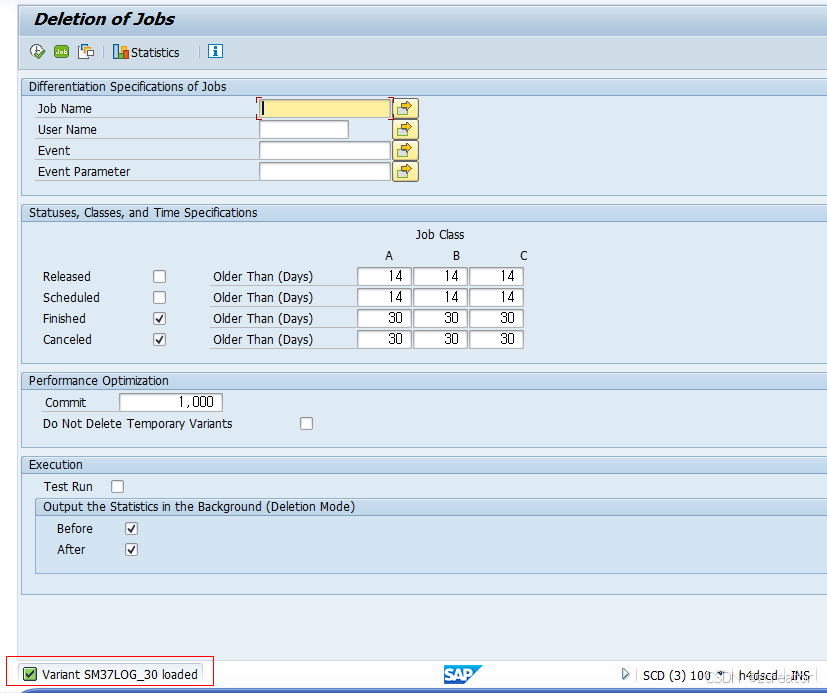827x693 pixels.
Task: Check the Scheduled jobs checkbox
Action: pyautogui.click(x=157, y=297)
